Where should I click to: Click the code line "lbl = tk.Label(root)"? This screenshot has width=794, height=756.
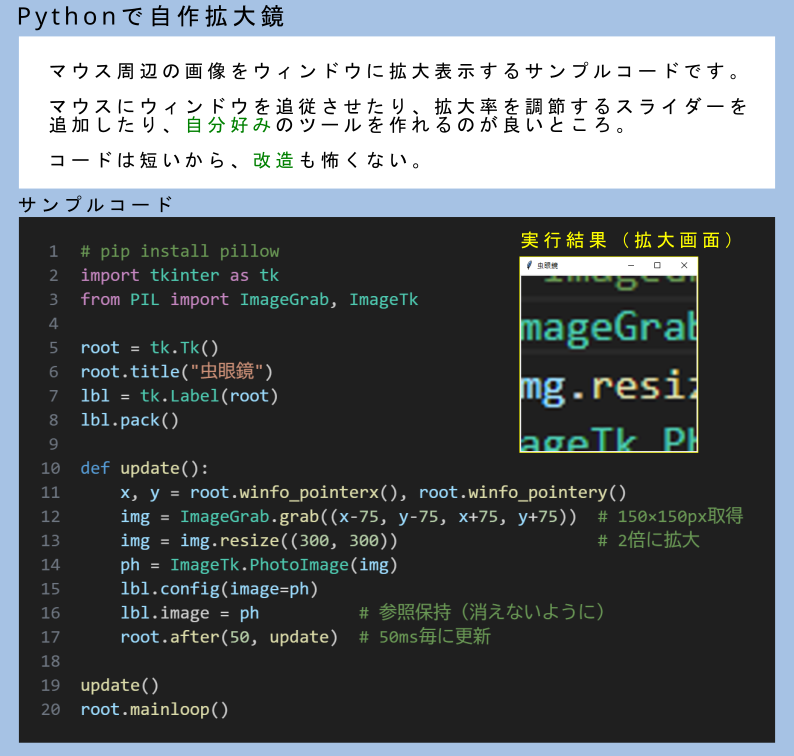(179, 396)
